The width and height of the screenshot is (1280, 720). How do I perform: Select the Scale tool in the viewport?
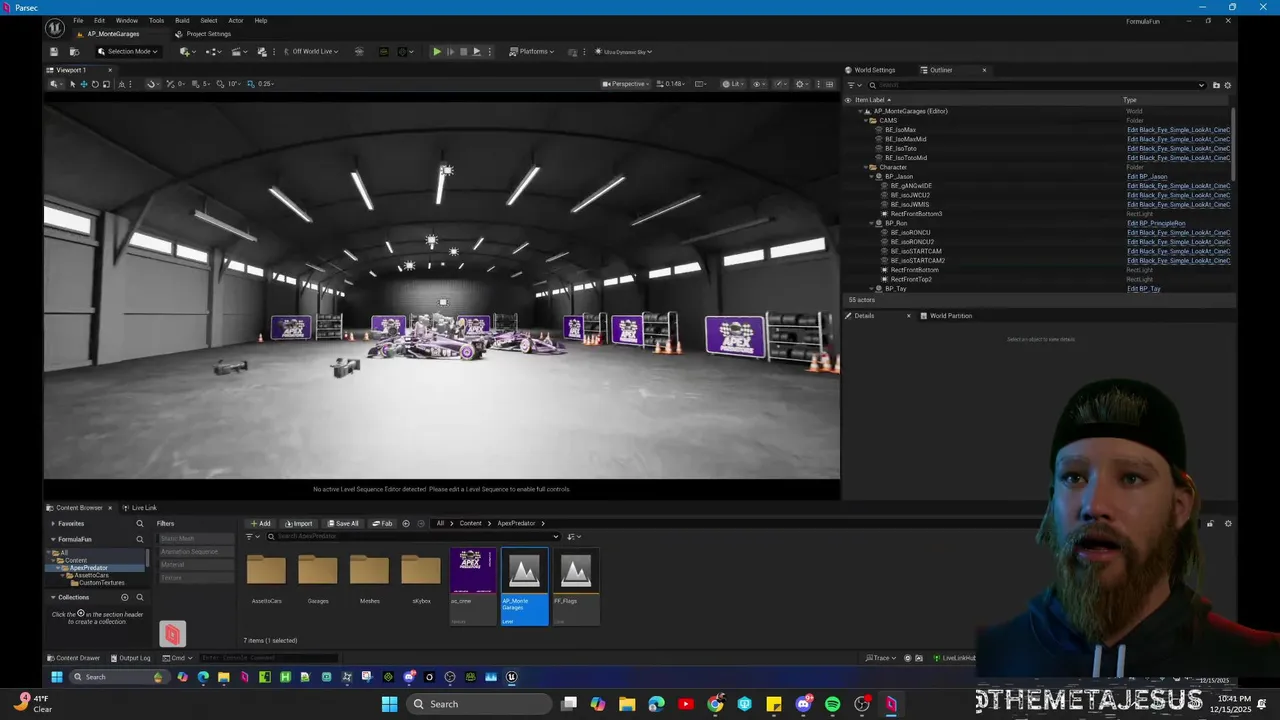[x=106, y=84]
